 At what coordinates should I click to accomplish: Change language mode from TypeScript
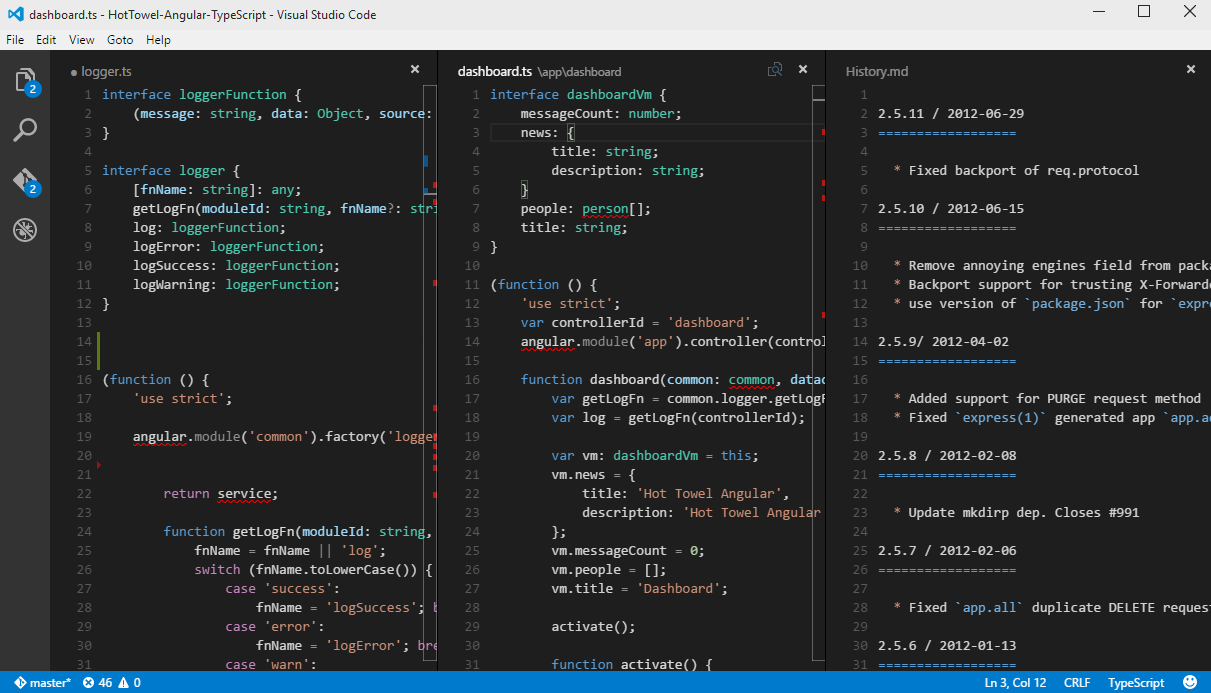[x=1135, y=682]
